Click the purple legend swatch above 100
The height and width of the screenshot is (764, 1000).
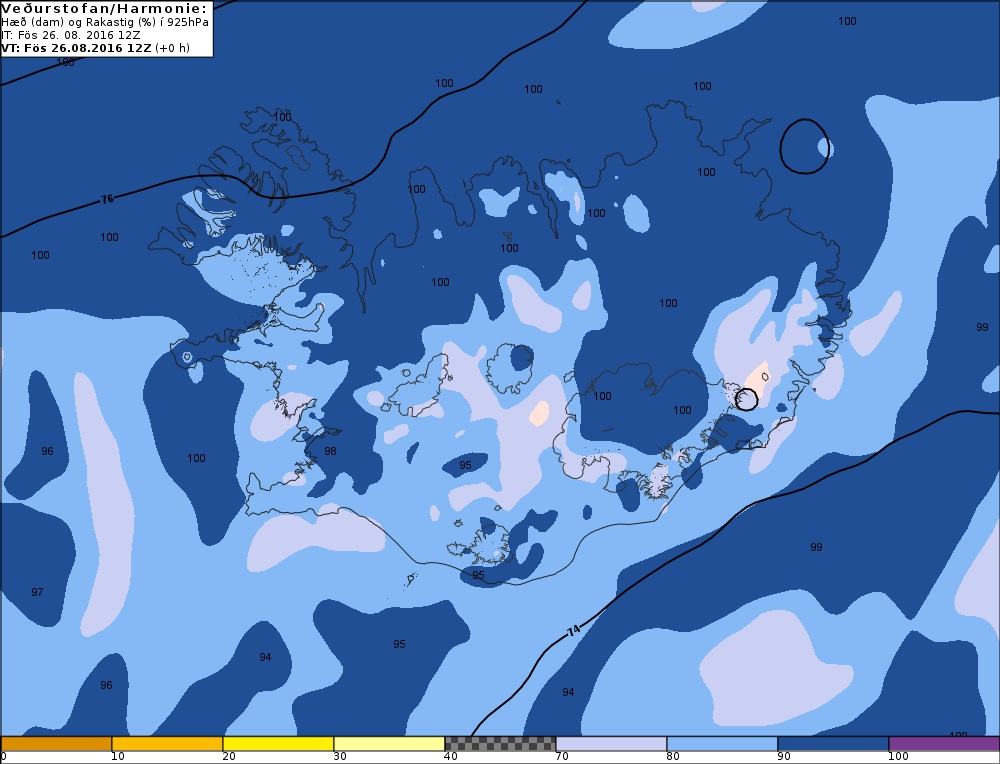pyautogui.click(x=944, y=744)
